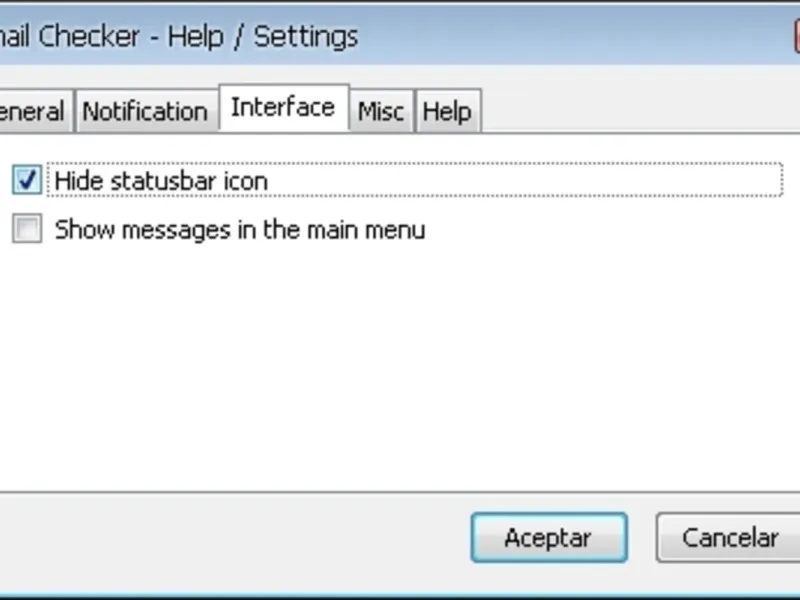Click the "Settings" word in the window title
The height and width of the screenshot is (600, 800).
(305, 37)
